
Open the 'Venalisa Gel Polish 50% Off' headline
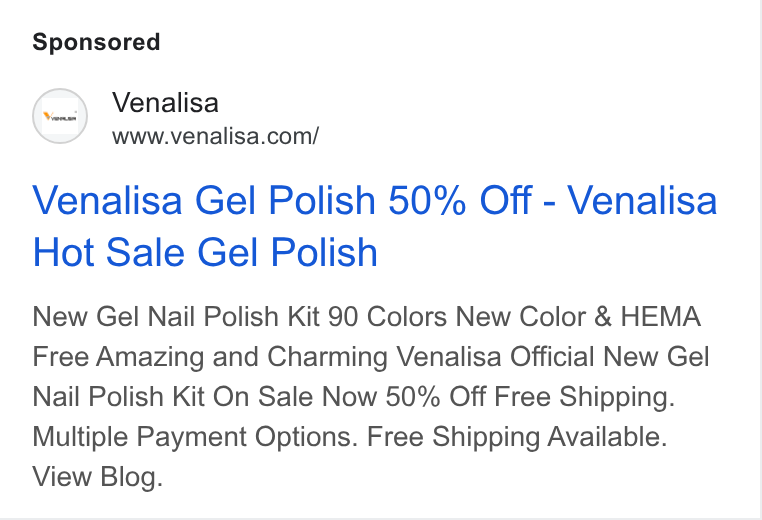click(x=282, y=200)
